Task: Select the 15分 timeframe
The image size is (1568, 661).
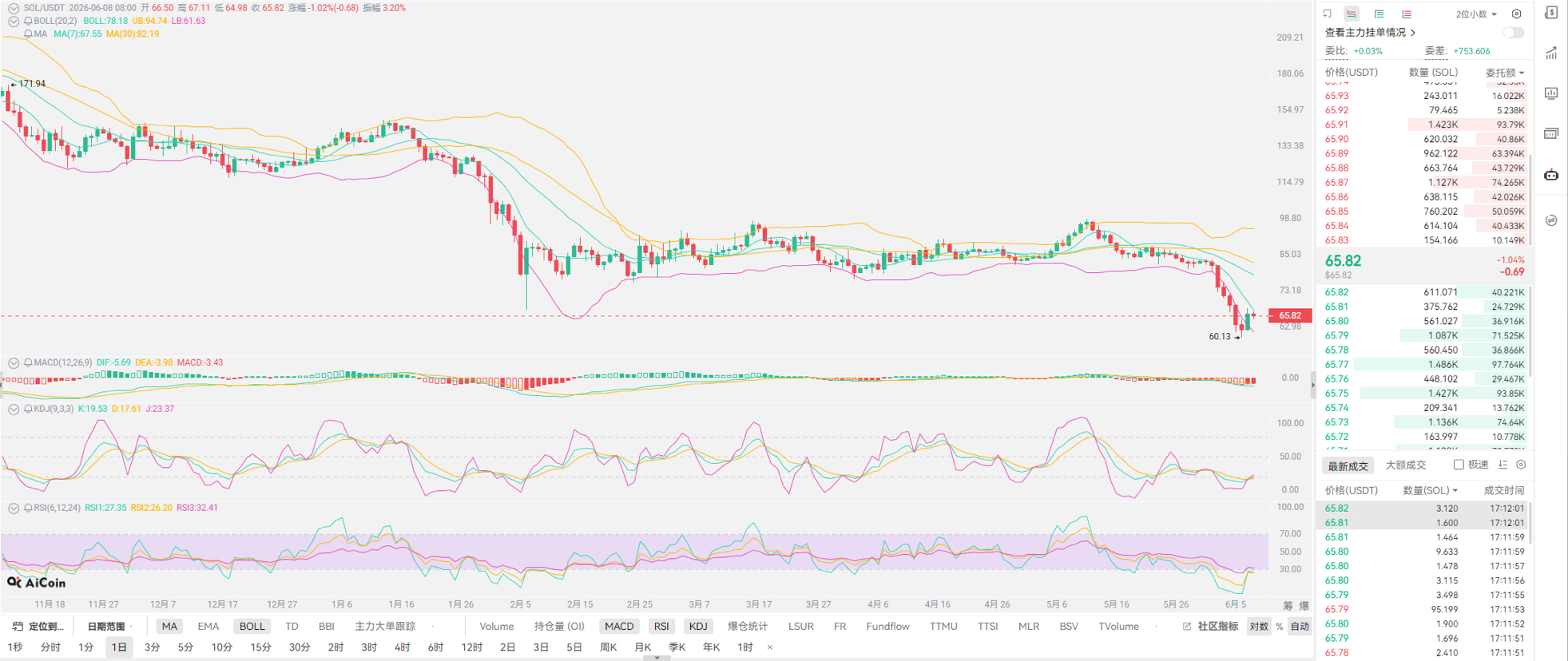Action: pos(260,647)
